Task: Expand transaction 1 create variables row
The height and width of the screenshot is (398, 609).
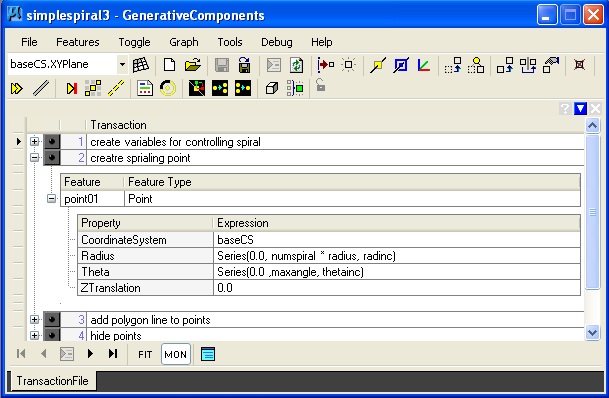Action: [x=35, y=141]
